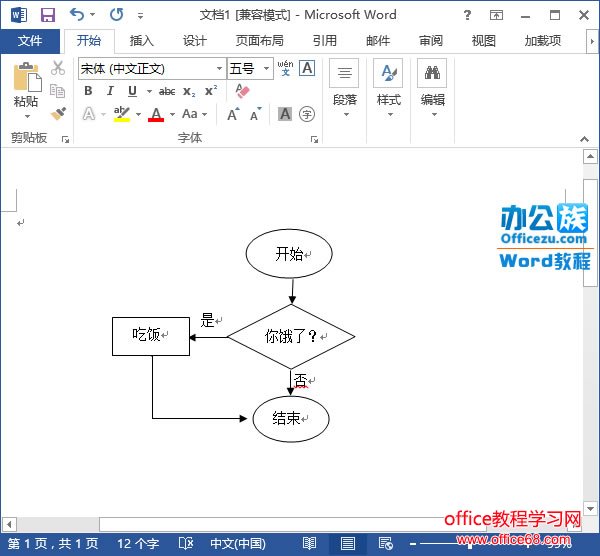Click the zoom out minus button

pos(413,543)
